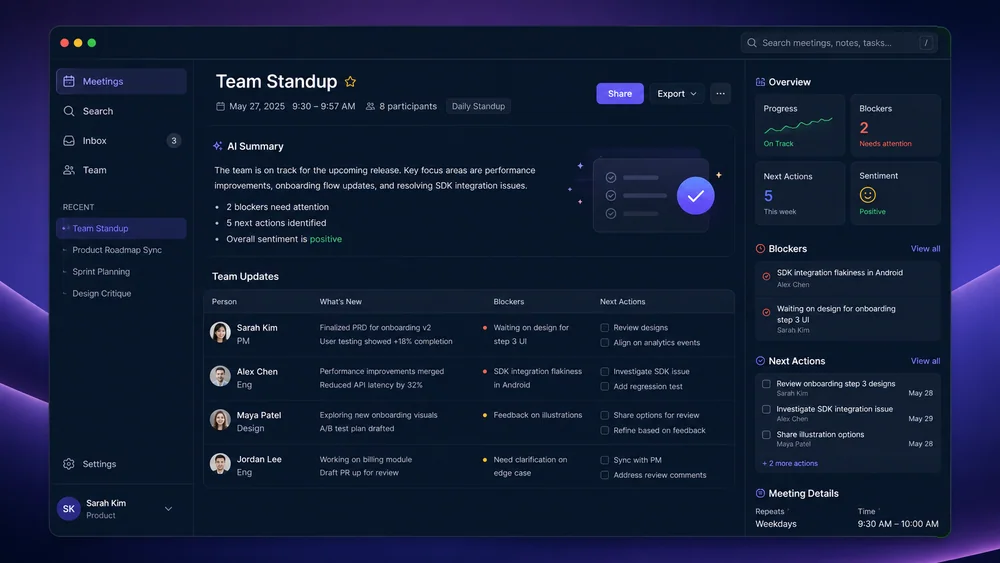Open the Export dropdown
This screenshot has height=563, width=1000.
(677, 94)
